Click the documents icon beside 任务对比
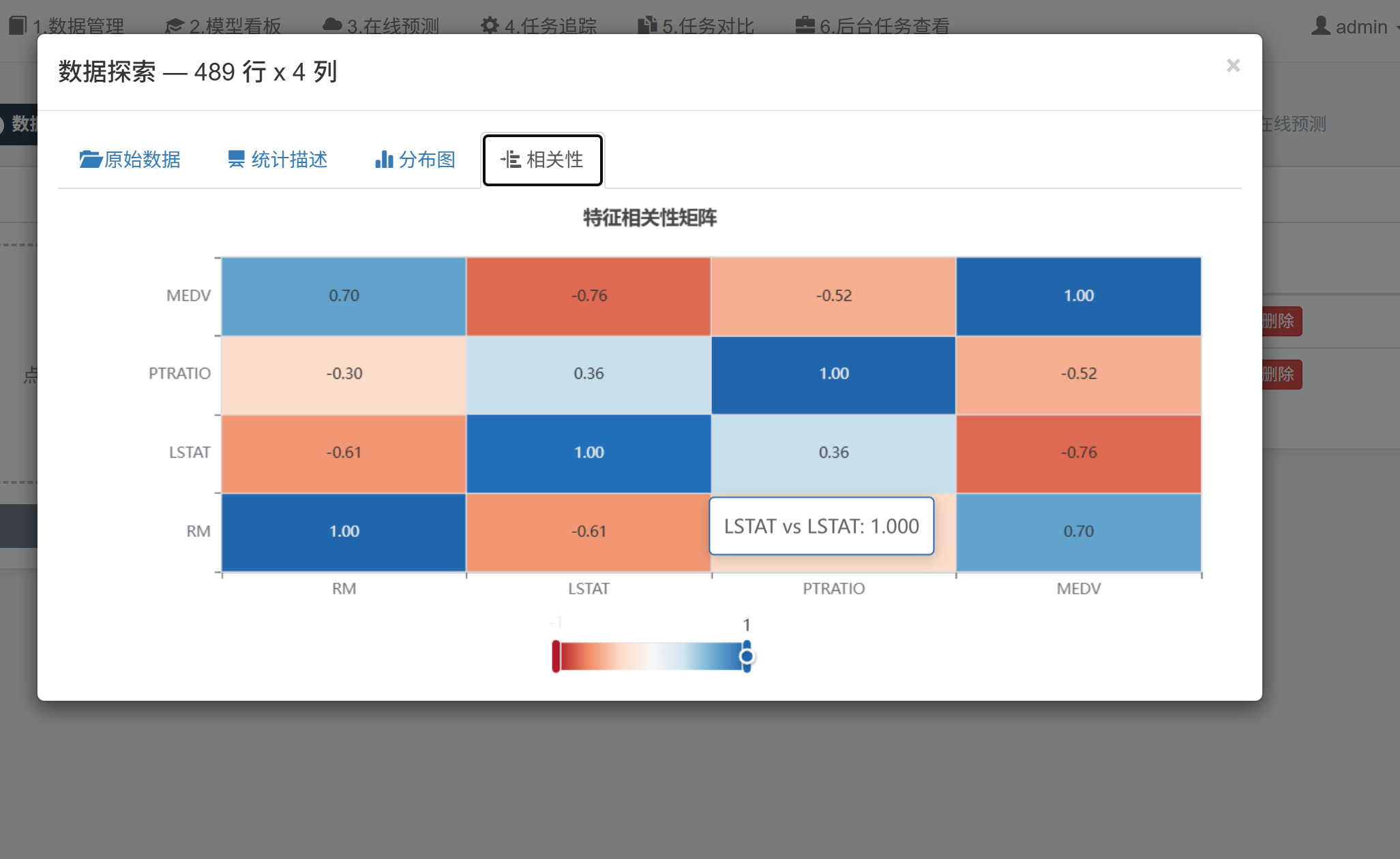1400x859 pixels. pos(647,25)
